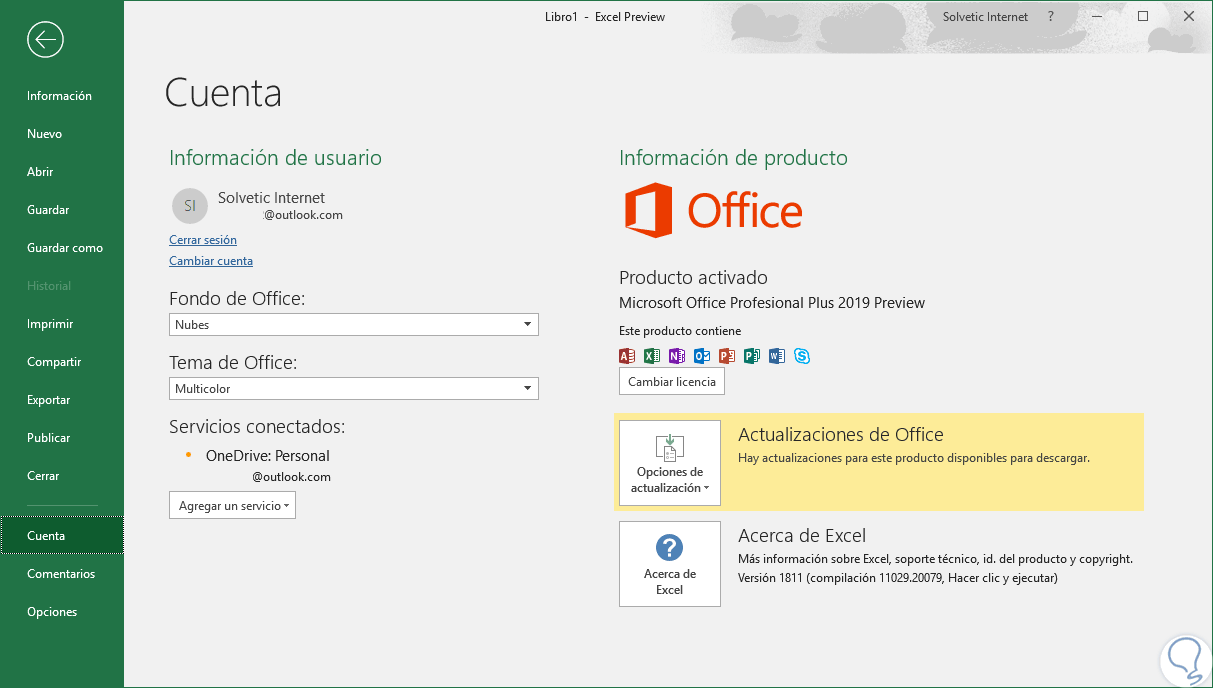The image size is (1213, 688).
Task: Open the help question mark in title bar
Action: click(x=1051, y=17)
